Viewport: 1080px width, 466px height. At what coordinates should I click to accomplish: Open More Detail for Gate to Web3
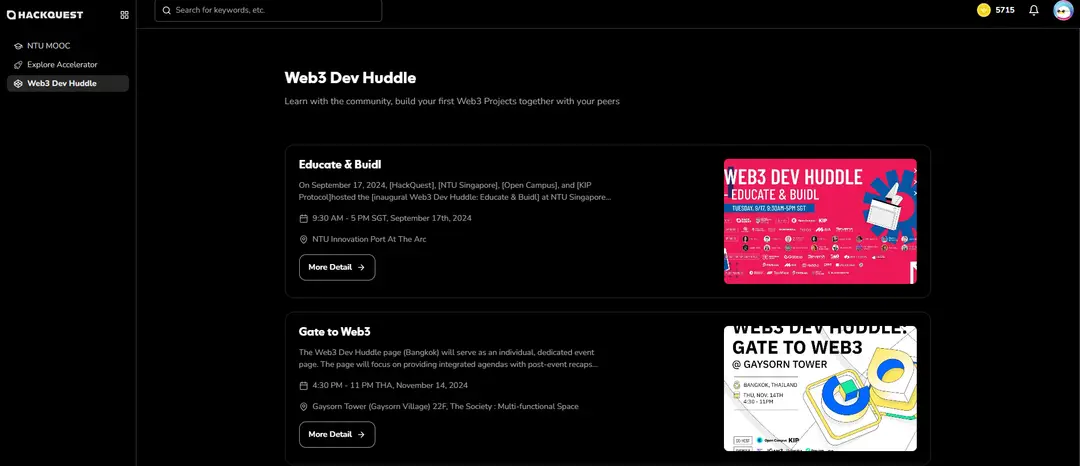pos(337,434)
